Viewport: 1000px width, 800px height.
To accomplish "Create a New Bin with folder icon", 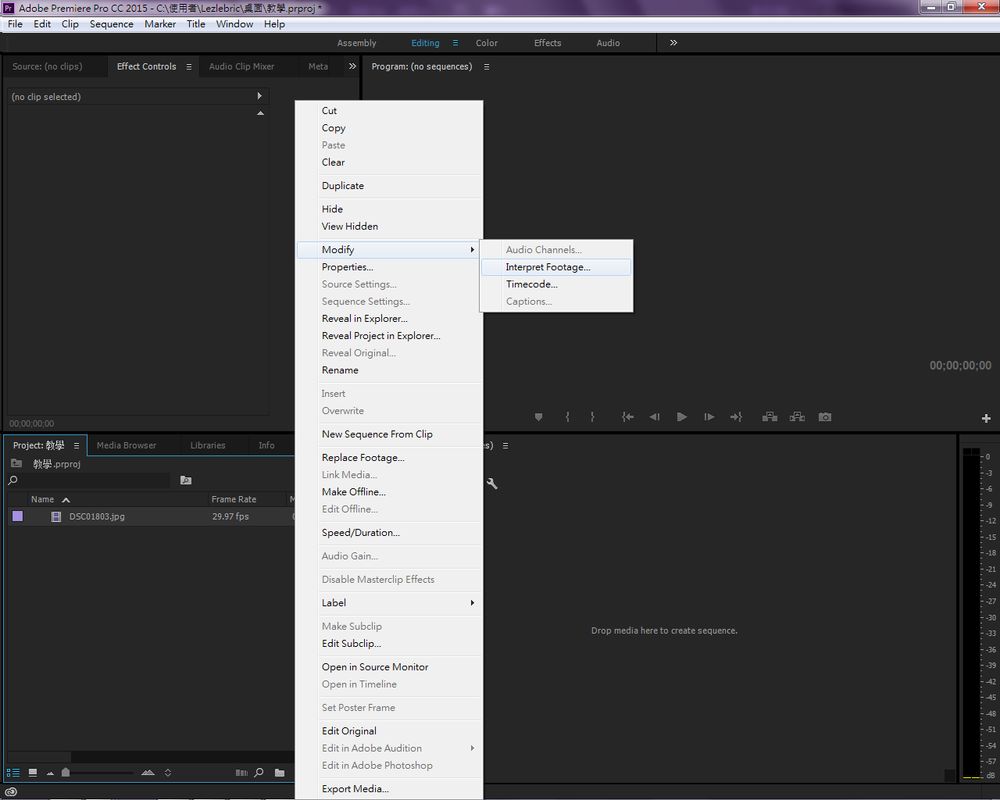I will tap(279, 773).
